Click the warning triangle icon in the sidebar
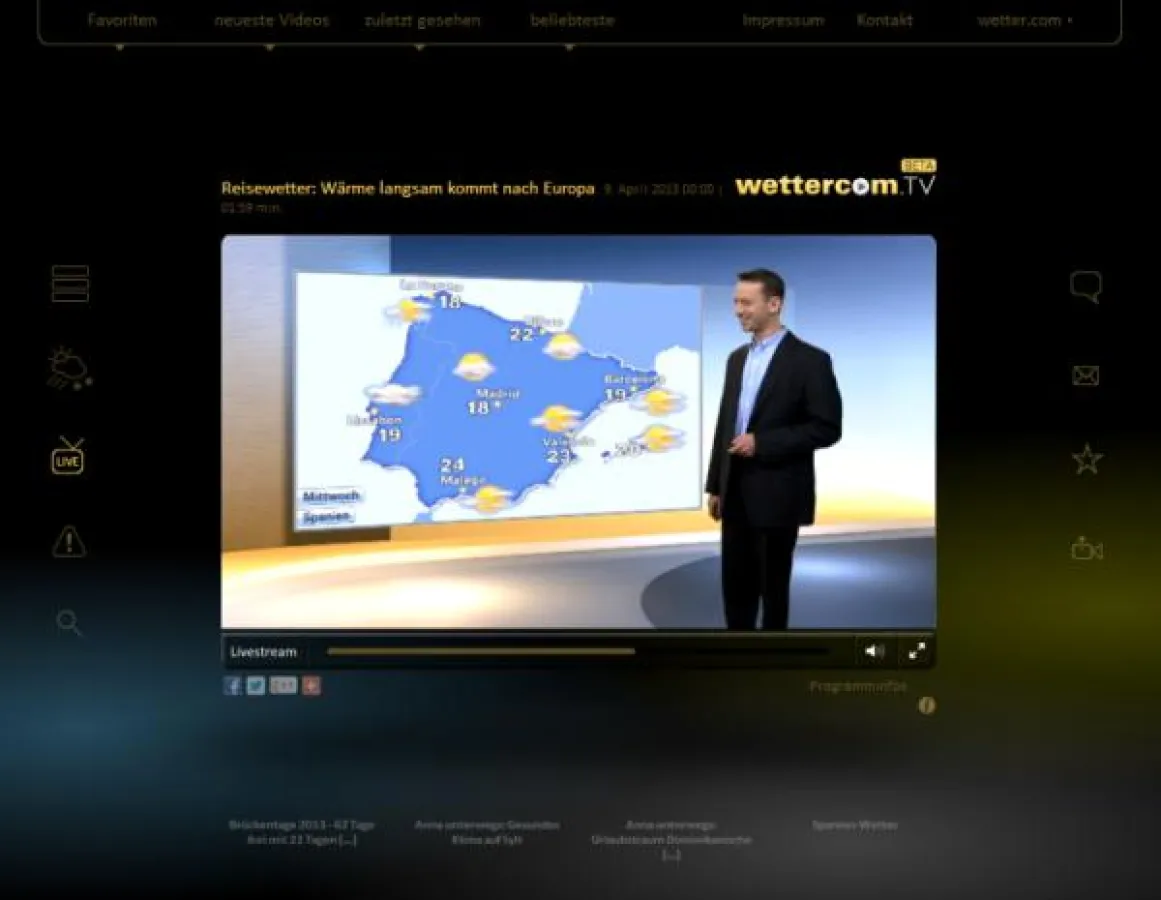The height and width of the screenshot is (900, 1161). [x=68, y=541]
